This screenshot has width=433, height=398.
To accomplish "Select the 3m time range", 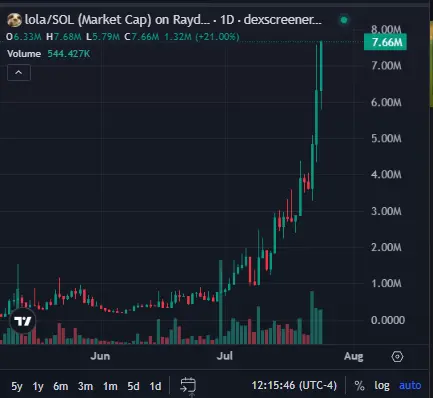I will 85,386.
